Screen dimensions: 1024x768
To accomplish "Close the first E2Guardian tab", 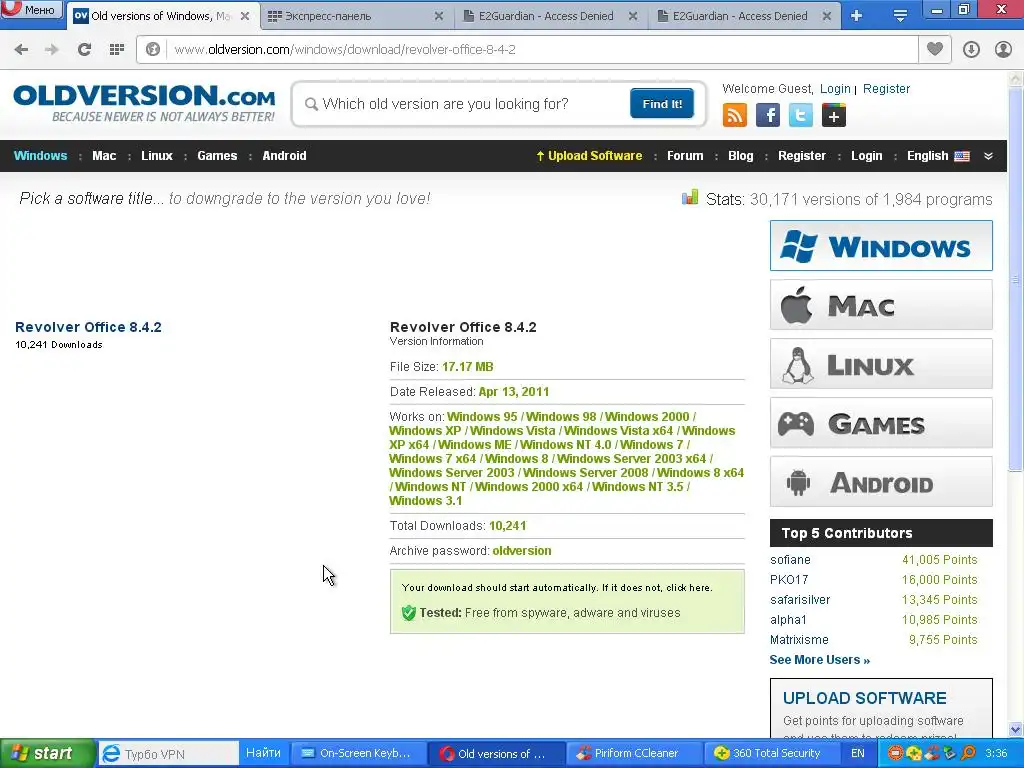I will (633, 16).
